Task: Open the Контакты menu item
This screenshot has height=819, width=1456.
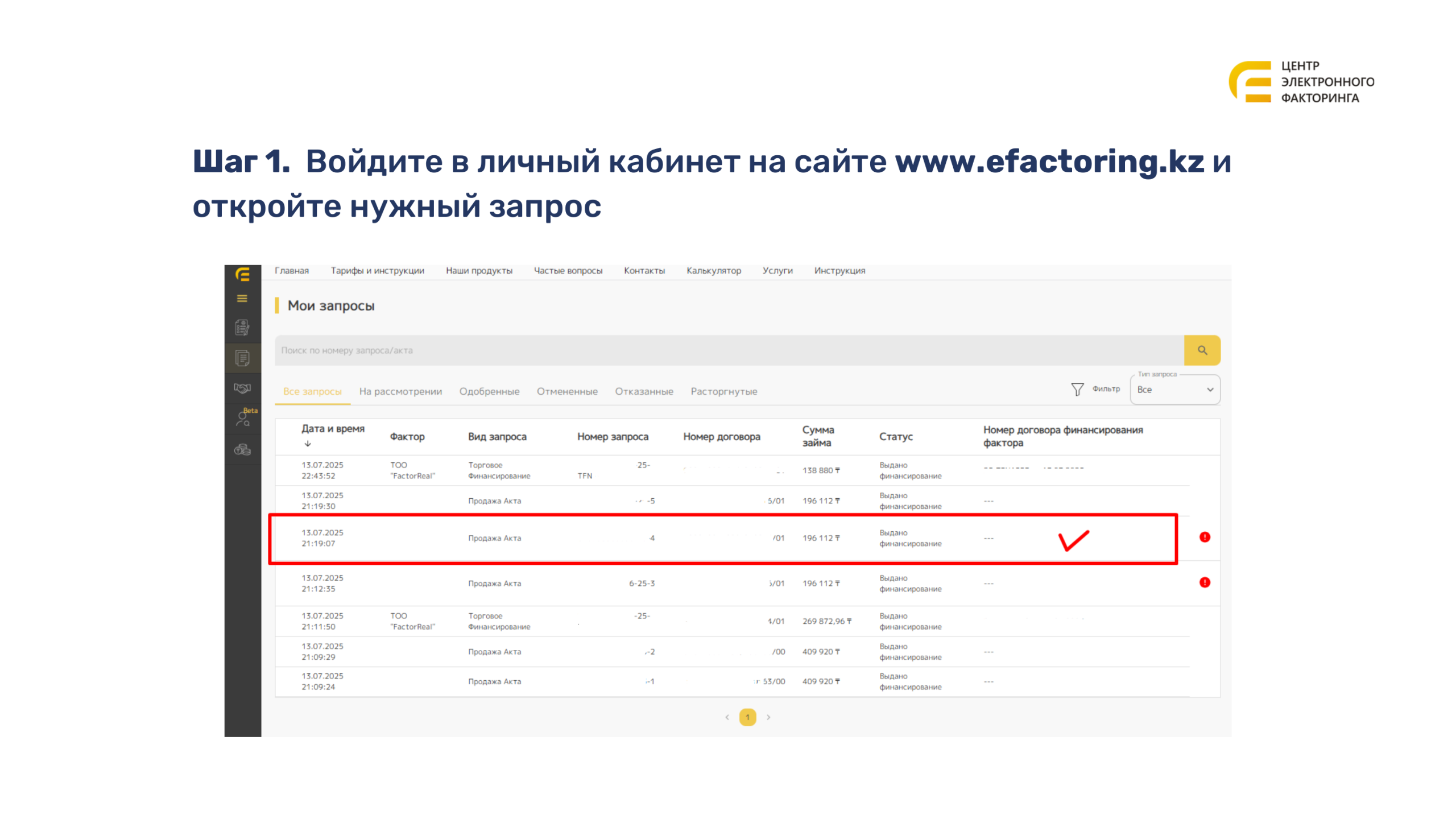Action: pos(644,271)
